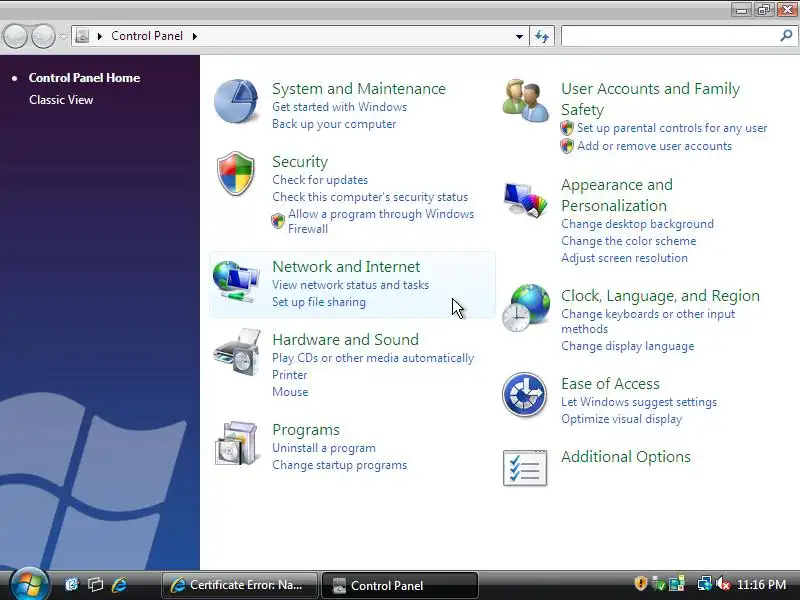Open Check this computer's security status
Screen dimensions: 800x600
tap(370, 197)
